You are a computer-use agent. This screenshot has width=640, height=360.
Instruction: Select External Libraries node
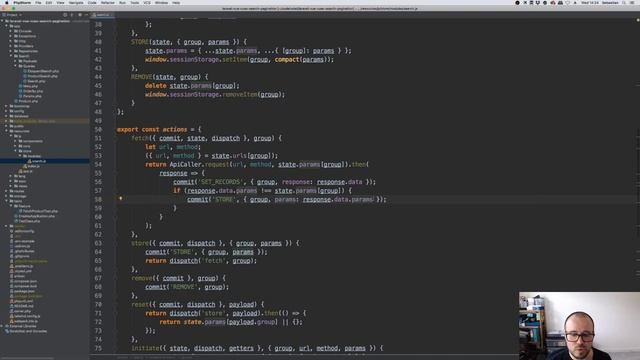click(20, 326)
